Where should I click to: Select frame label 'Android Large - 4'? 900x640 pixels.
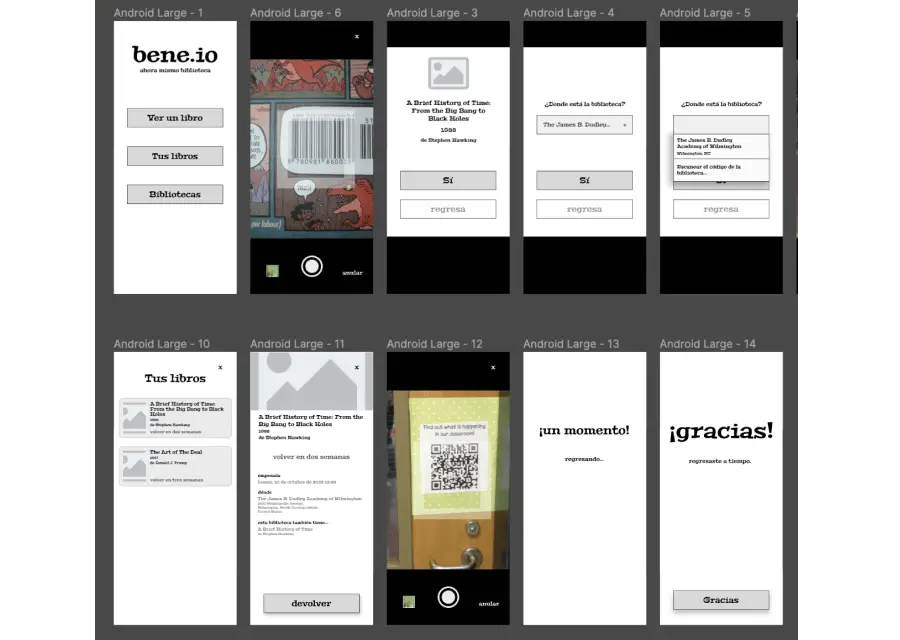point(569,13)
